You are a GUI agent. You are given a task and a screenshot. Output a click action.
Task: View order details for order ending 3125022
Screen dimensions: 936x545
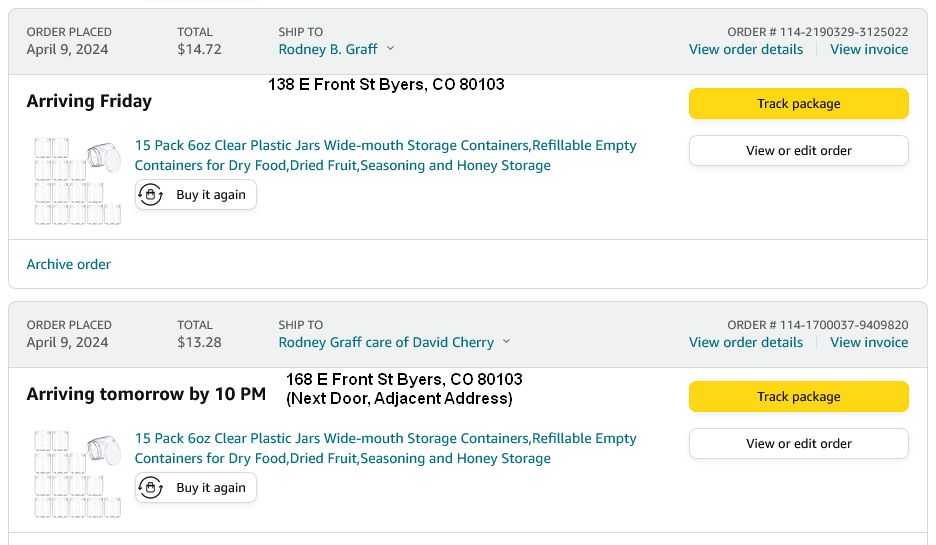(745, 49)
